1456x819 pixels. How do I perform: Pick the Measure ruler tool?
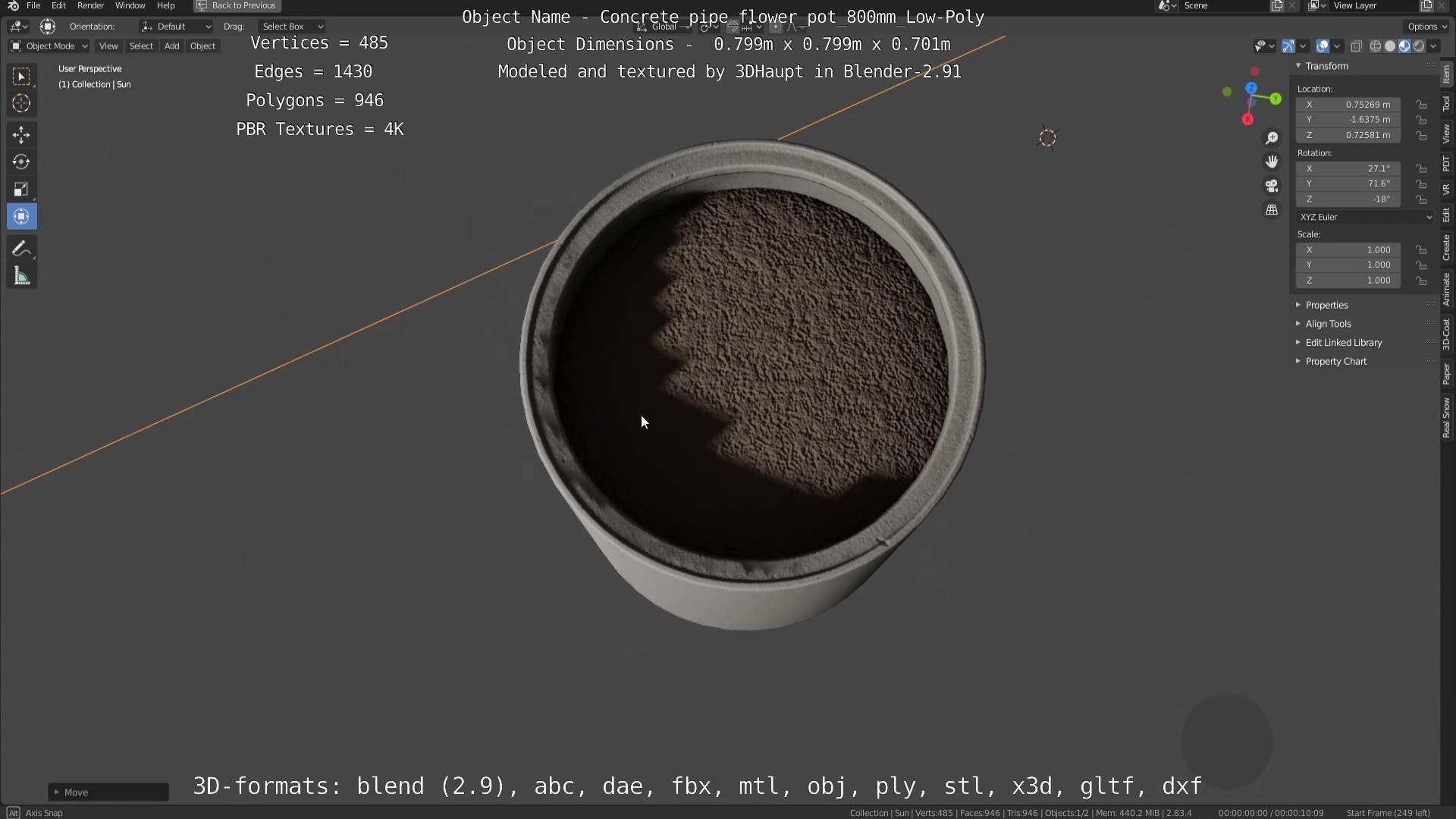point(21,276)
